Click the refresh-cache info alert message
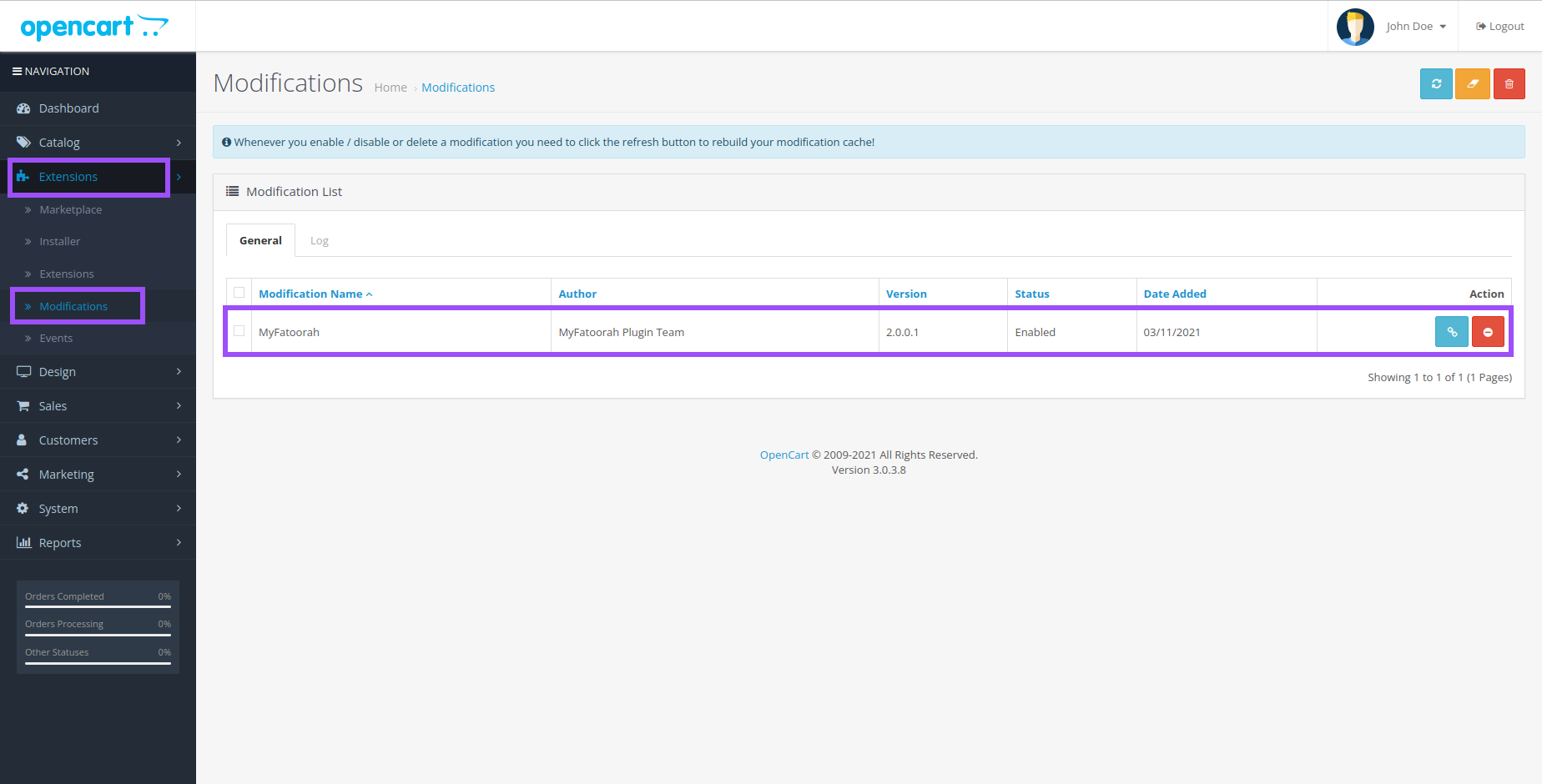Viewport: 1542px width, 784px height. coord(869,142)
